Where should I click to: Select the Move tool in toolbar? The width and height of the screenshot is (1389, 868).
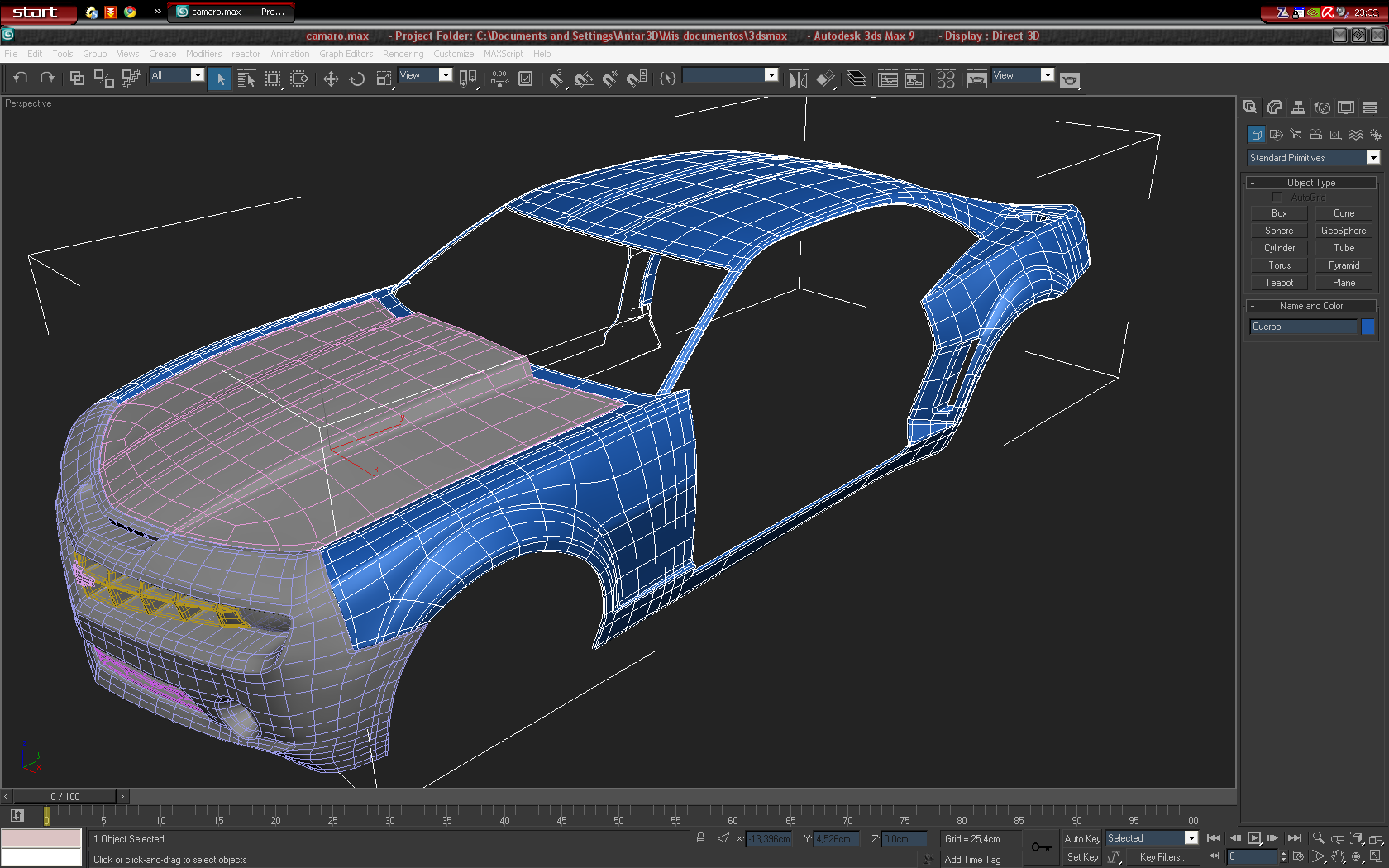tap(331, 79)
